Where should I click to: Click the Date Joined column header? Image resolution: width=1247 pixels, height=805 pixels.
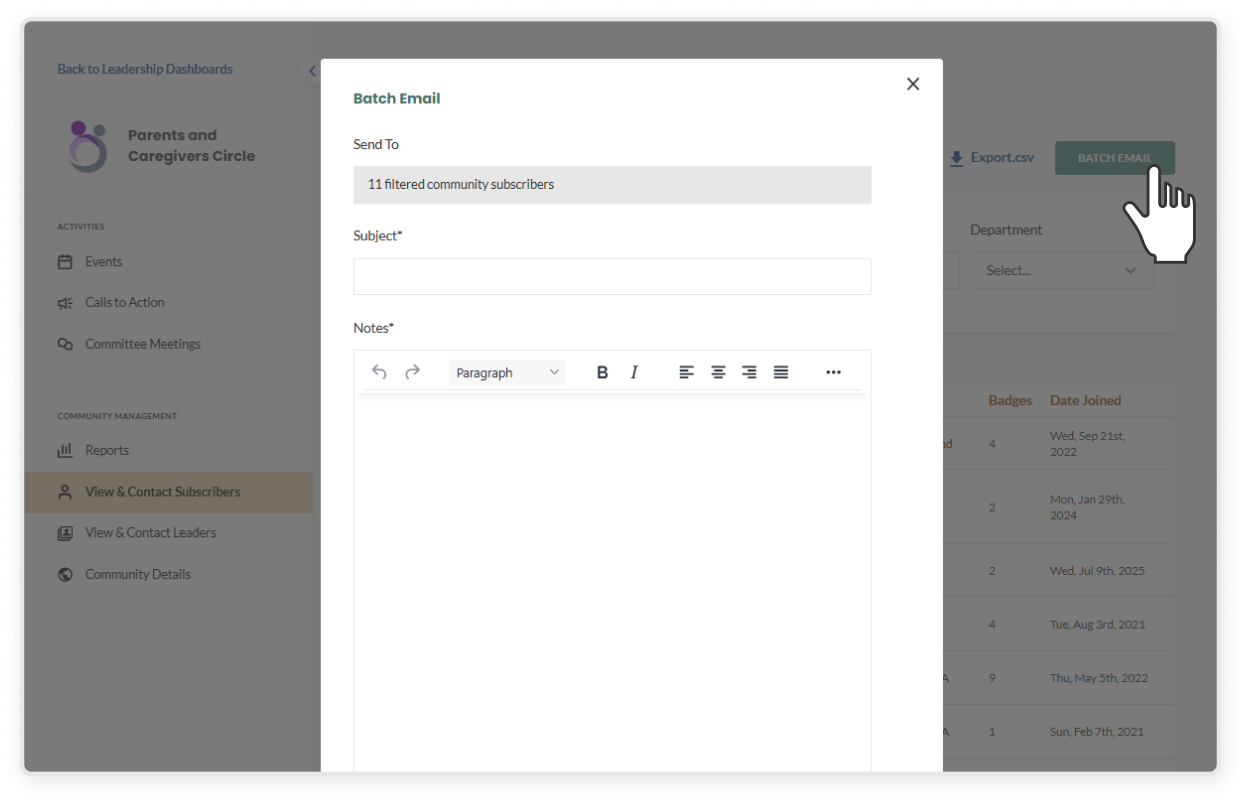point(1085,400)
